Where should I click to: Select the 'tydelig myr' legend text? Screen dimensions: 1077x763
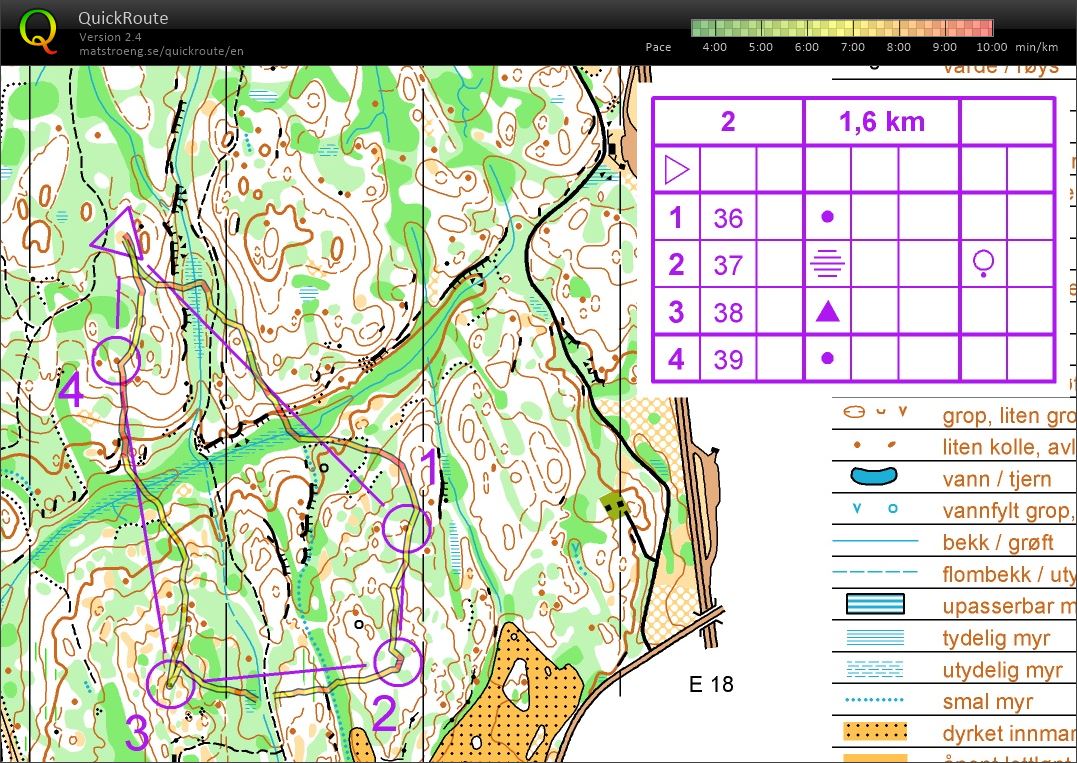[996, 639]
